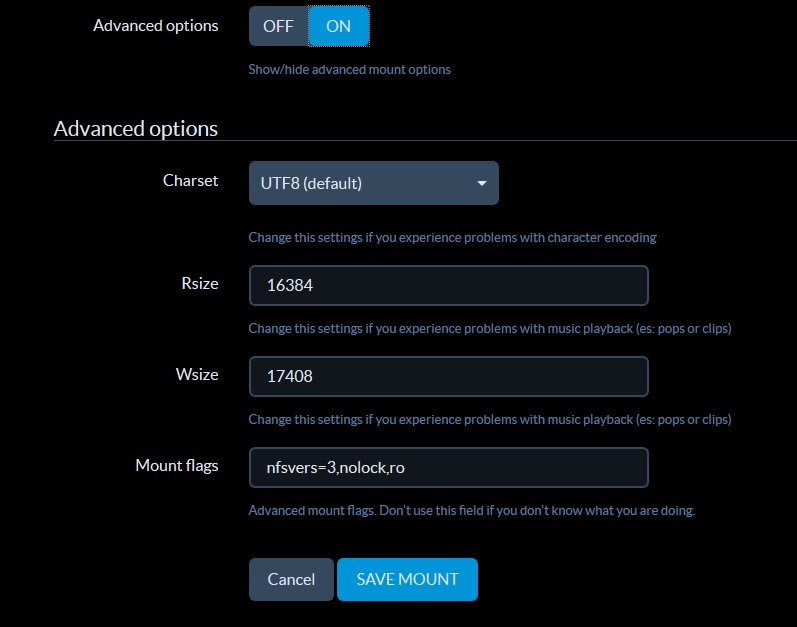Click the Wsize field label
The height and width of the screenshot is (627, 797).
(197, 374)
